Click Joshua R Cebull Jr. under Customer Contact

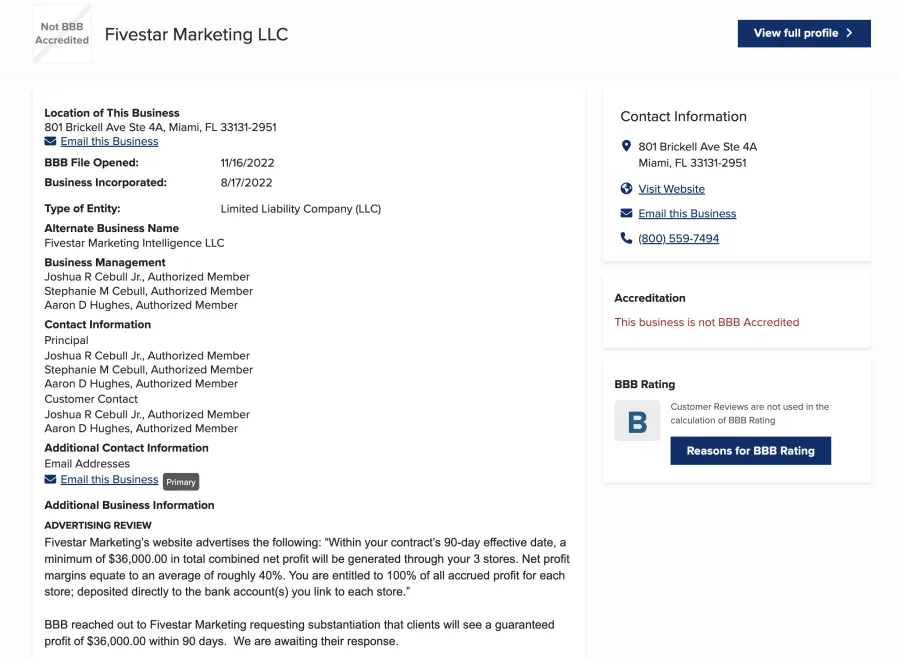click(147, 414)
